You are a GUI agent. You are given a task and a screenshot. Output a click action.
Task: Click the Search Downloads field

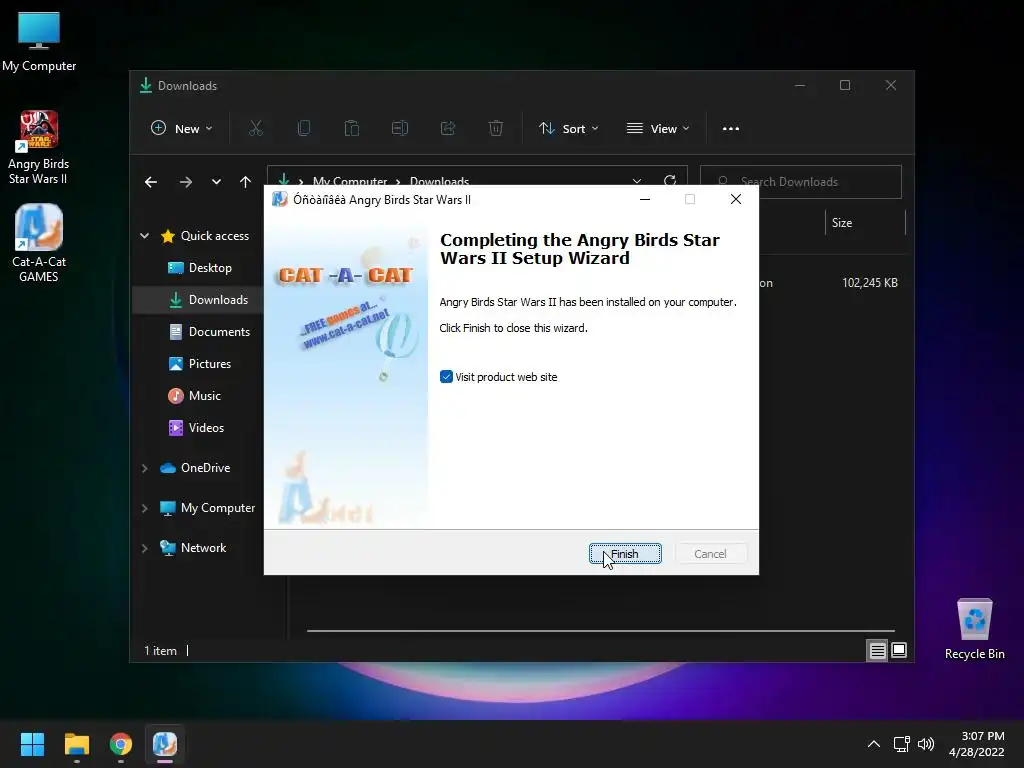tap(801, 182)
